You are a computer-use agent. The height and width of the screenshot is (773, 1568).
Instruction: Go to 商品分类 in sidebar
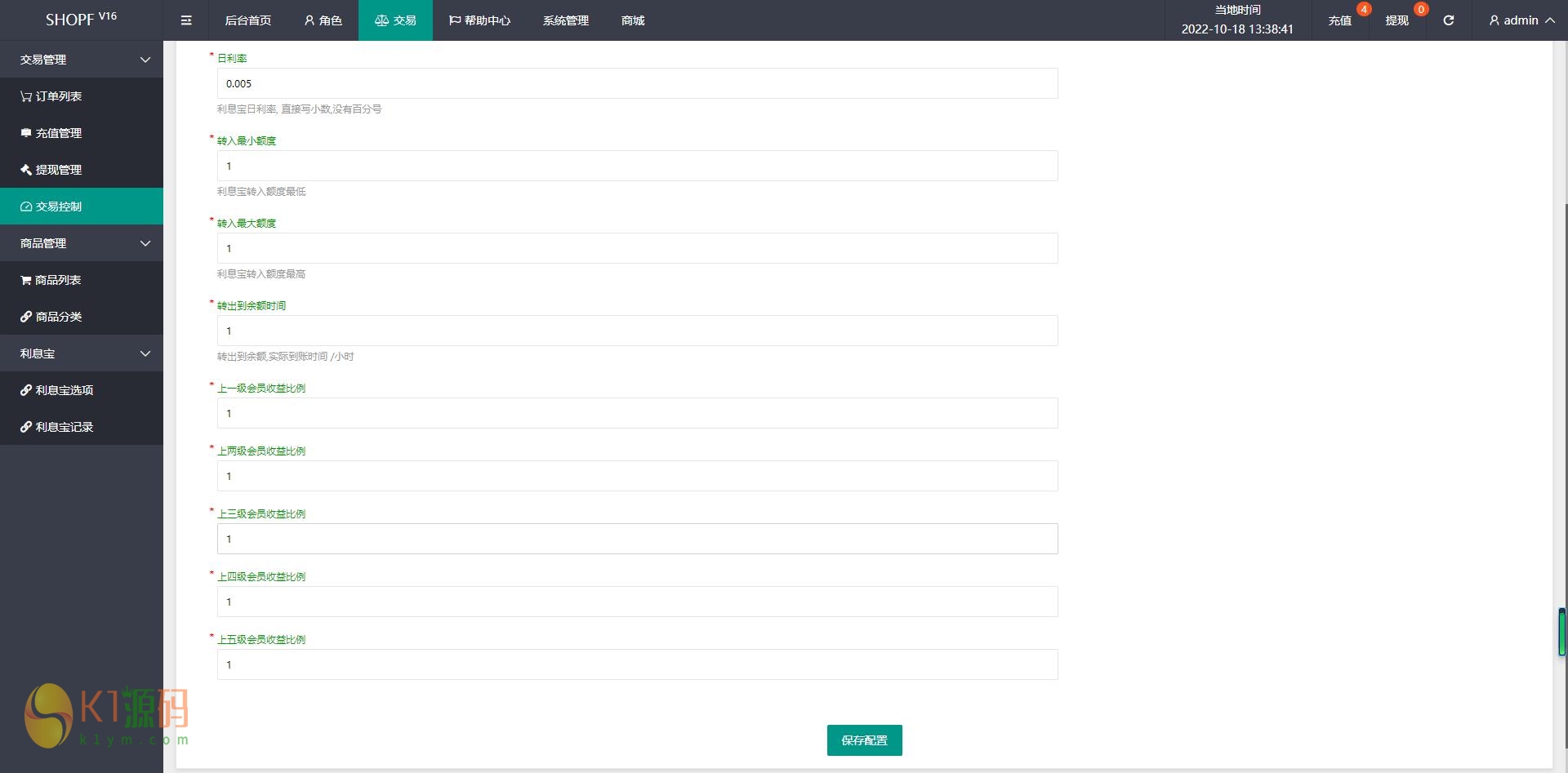tap(82, 317)
